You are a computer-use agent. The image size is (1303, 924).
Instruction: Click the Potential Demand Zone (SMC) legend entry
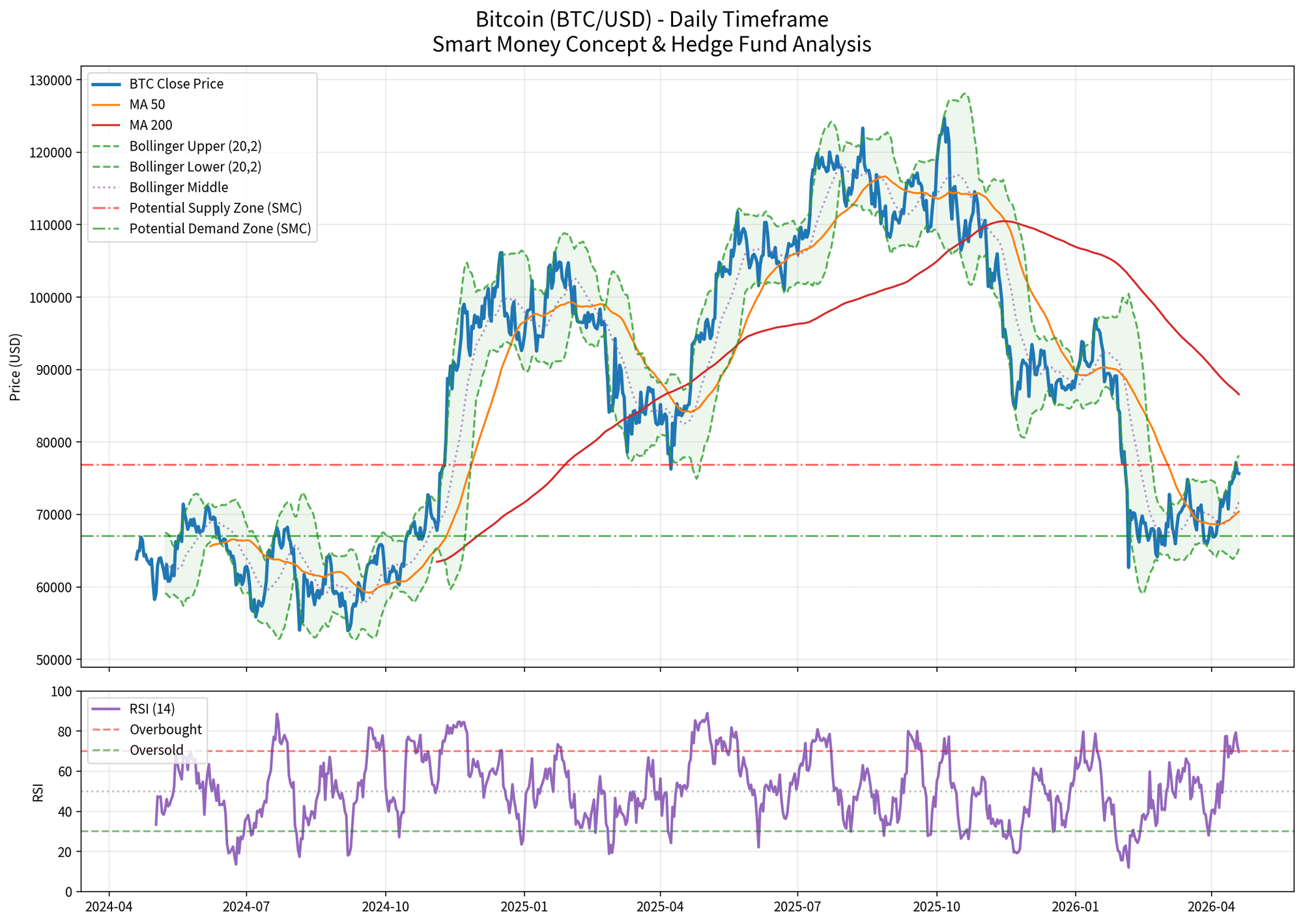pos(220,229)
